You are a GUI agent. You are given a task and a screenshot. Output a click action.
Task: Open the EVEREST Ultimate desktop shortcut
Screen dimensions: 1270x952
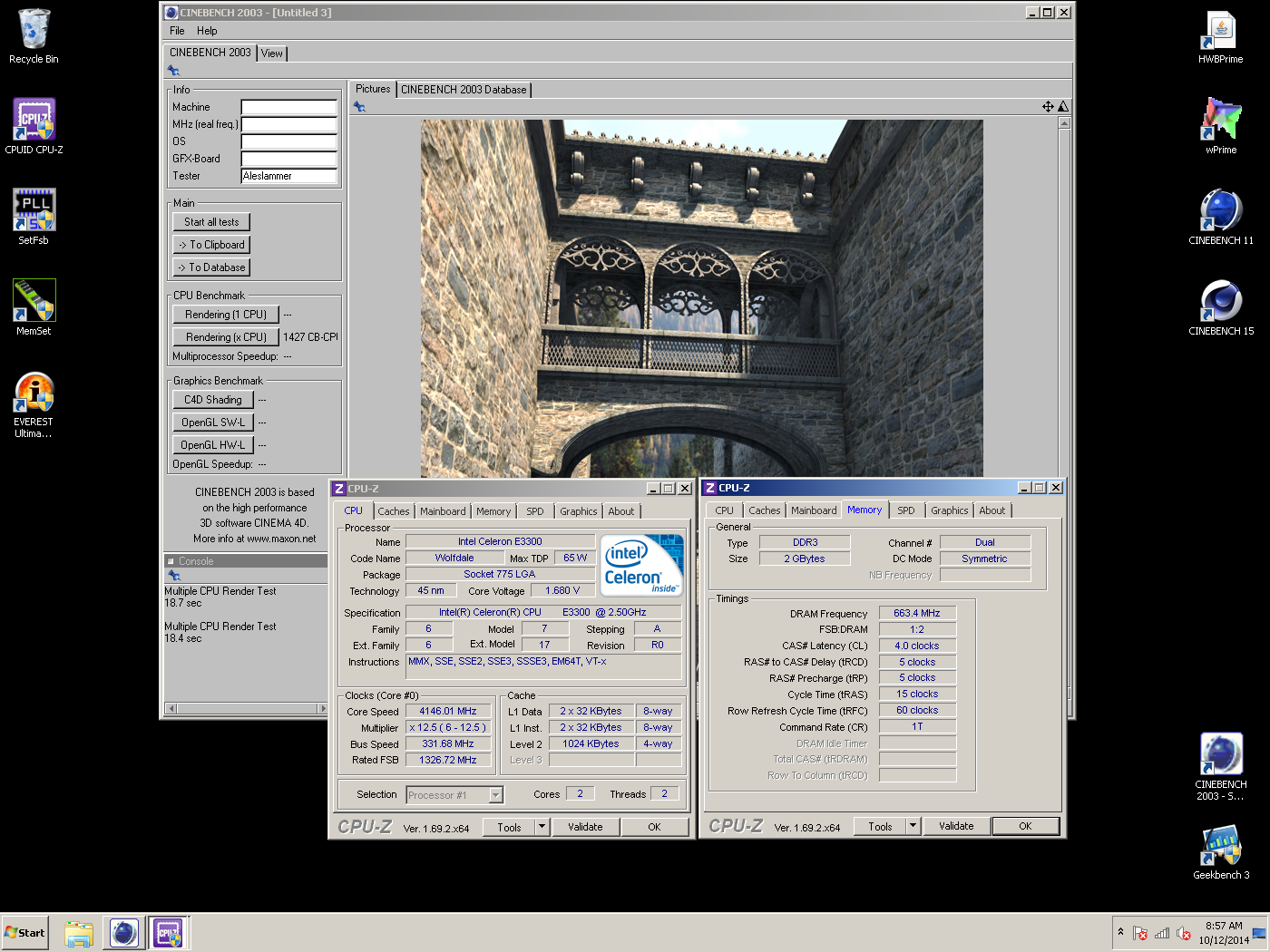click(x=34, y=405)
